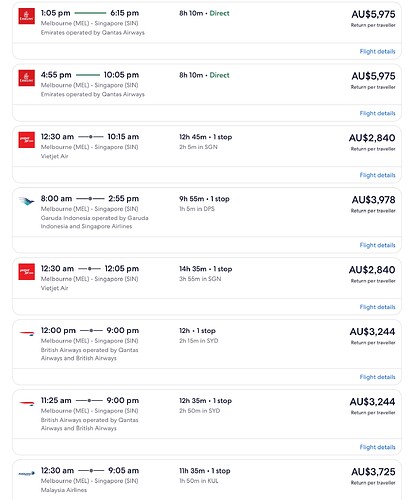This screenshot has width=414, height=500.
Task: Click the Garuda Indonesia airline logo
Action: pyautogui.click(x=27, y=201)
